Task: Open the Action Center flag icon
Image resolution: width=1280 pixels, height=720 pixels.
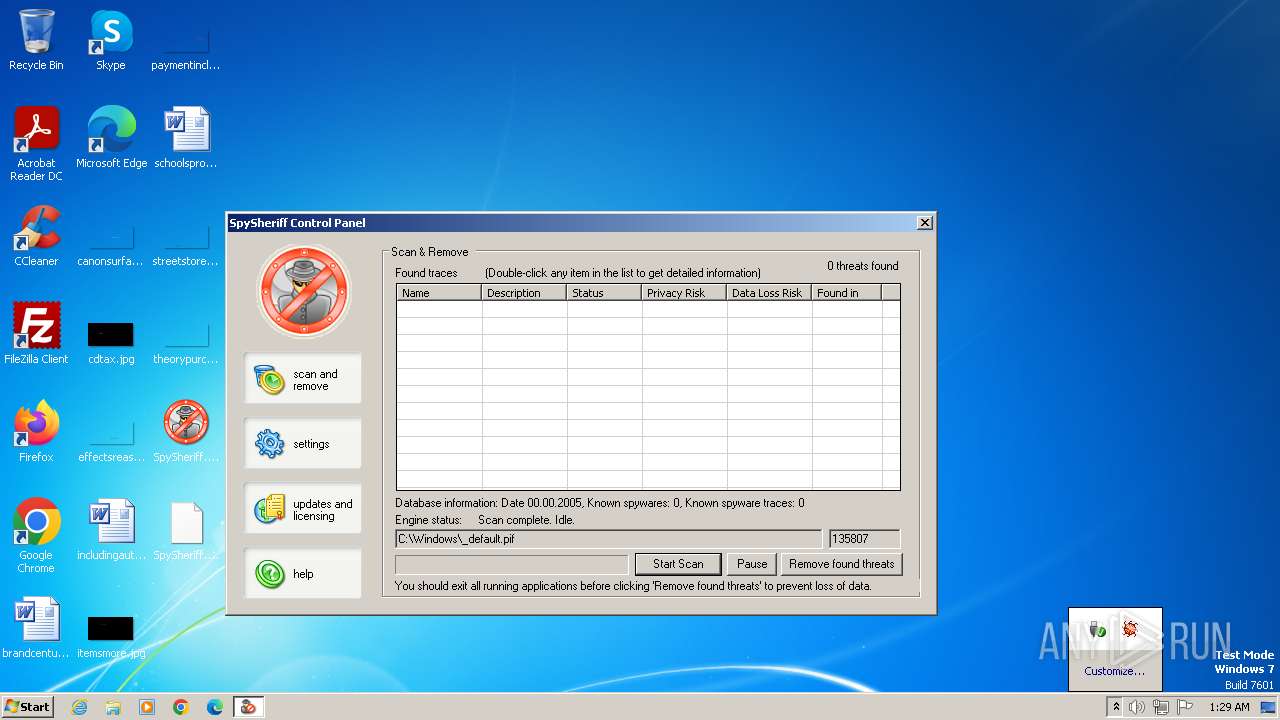Action: (1184, 707)
